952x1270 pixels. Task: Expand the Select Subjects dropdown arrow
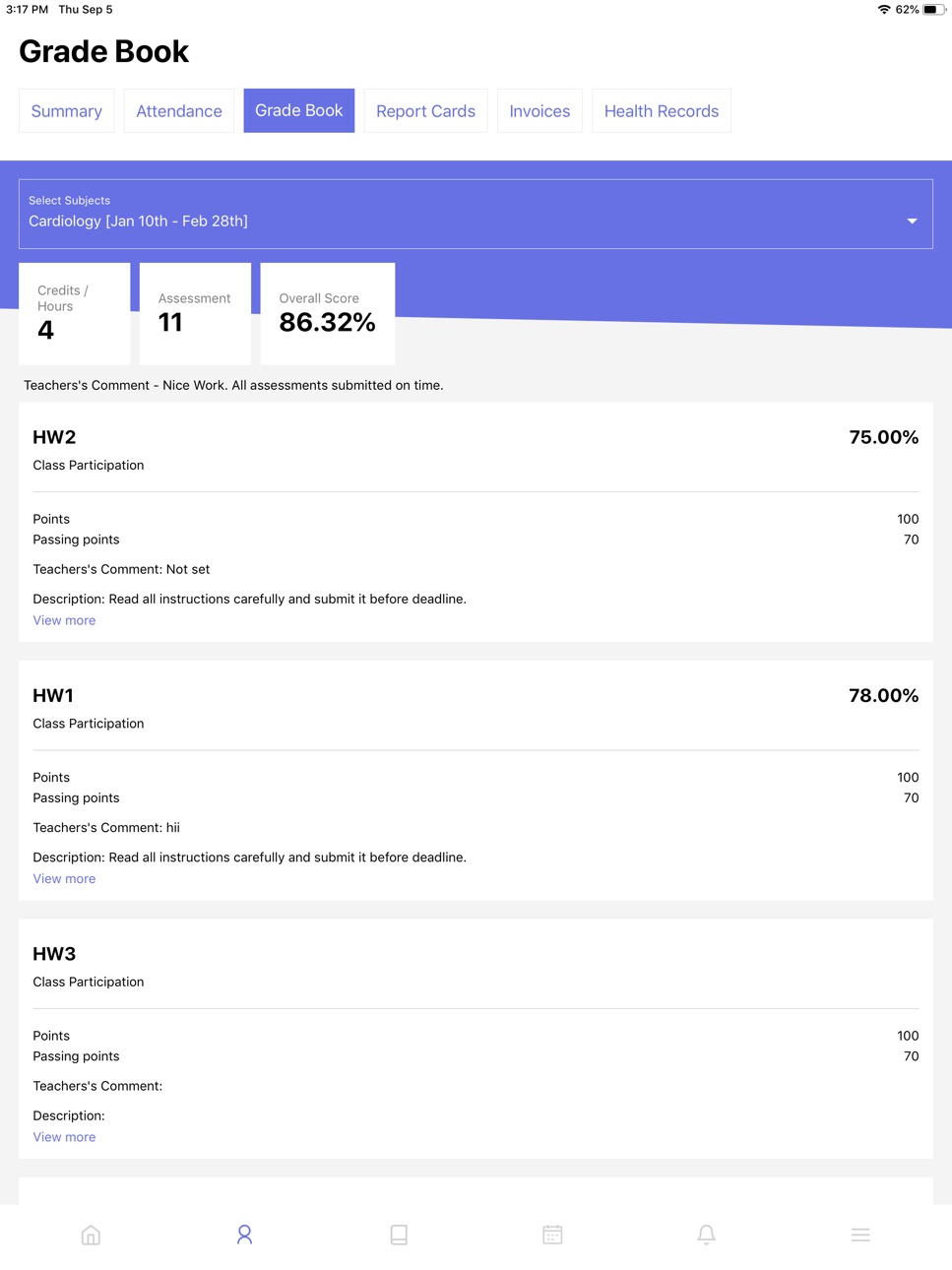[x=912, y=222]
